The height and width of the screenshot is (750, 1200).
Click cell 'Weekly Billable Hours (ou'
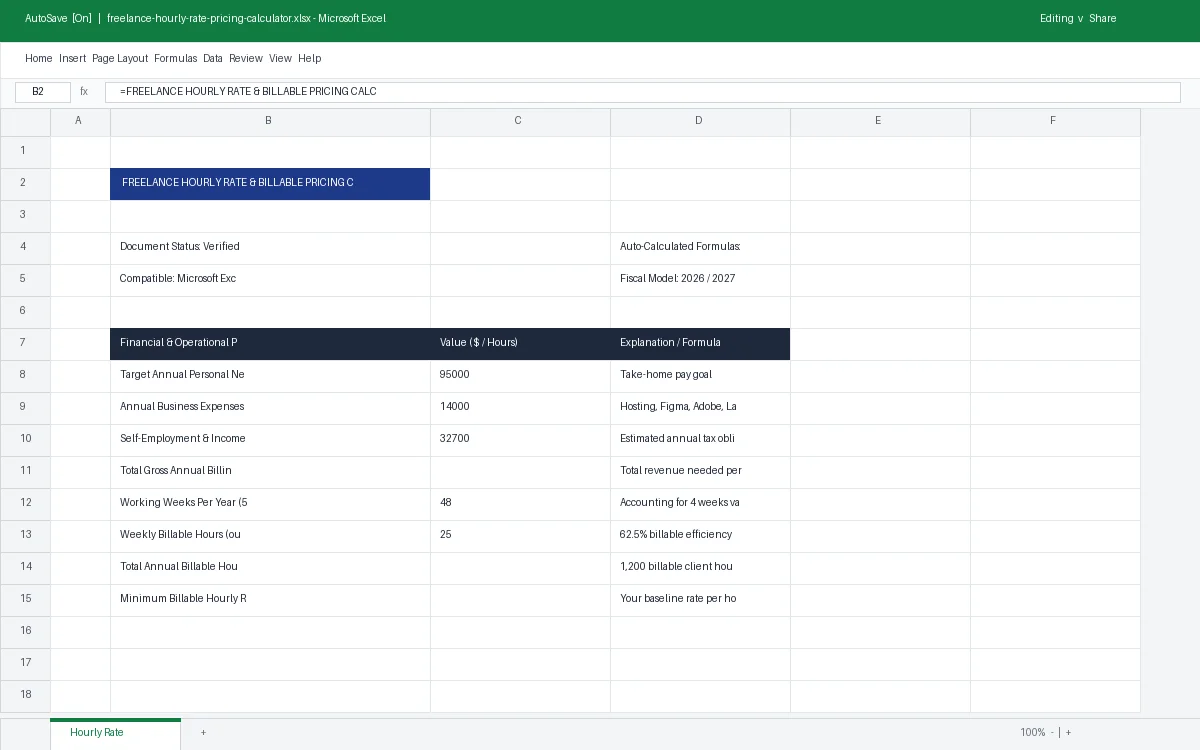[270, 536]
